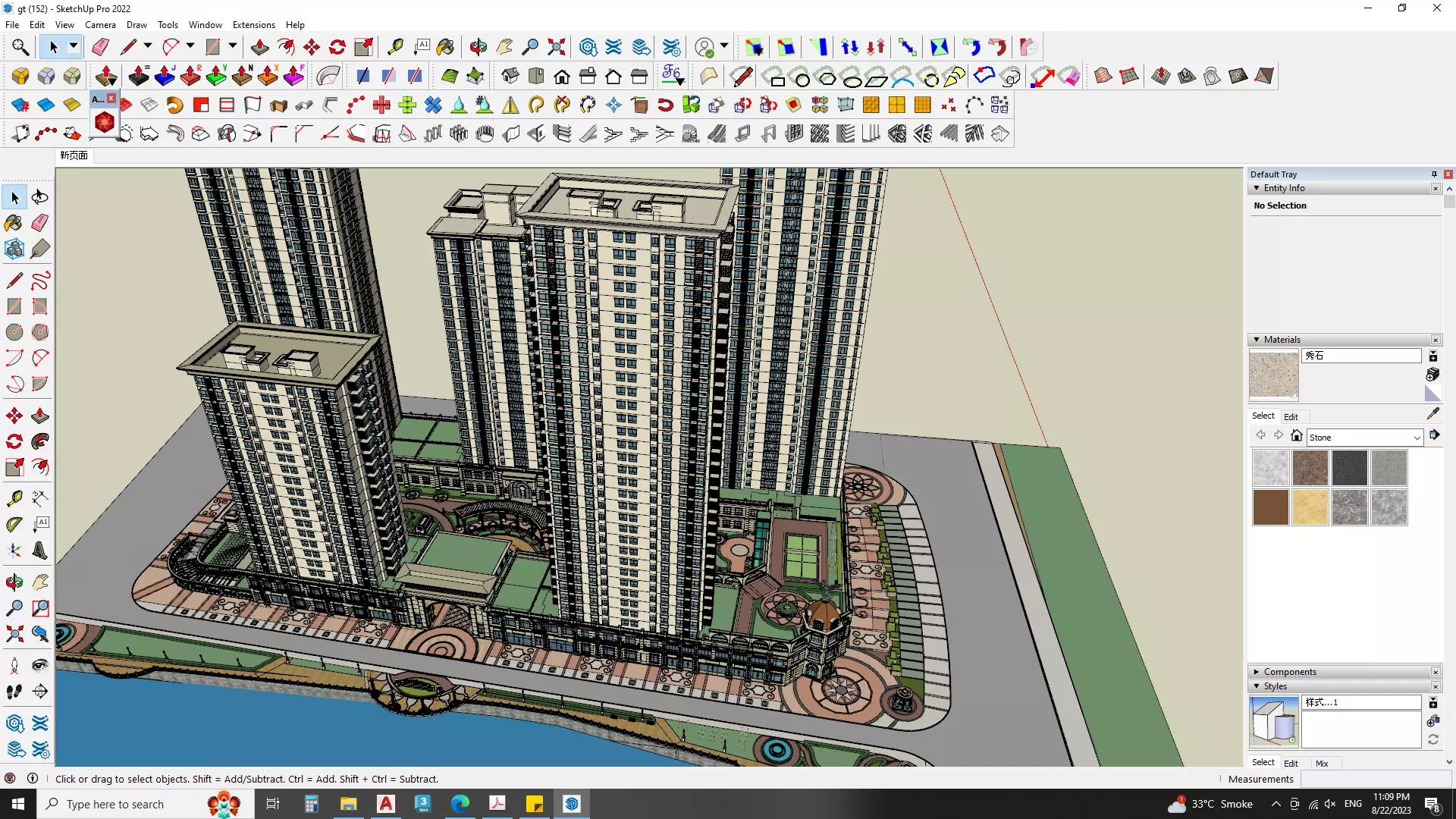Click the In Model home button
The height and width of the screenshot is (819, 1456).
click(x=1297, y=435)
